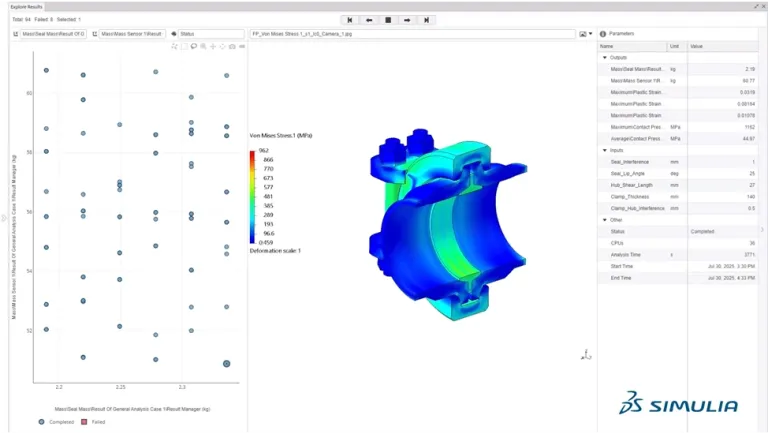Select the End Time row
This screenshot has height=434, width=768.
pyautogui.click(x=678, y=278)
